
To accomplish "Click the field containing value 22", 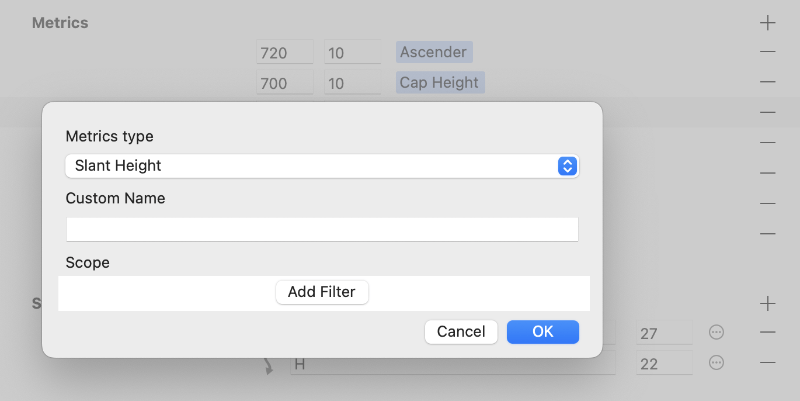I will (664, 364).
